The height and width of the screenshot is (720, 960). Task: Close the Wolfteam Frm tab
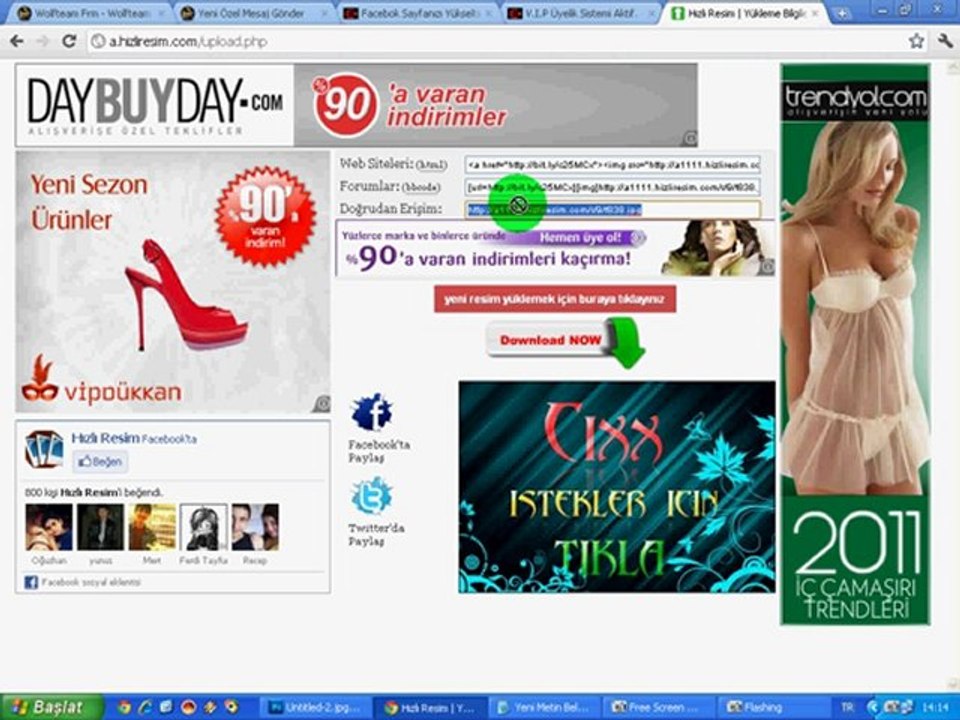pyautogui.click(x=162, y=13)
